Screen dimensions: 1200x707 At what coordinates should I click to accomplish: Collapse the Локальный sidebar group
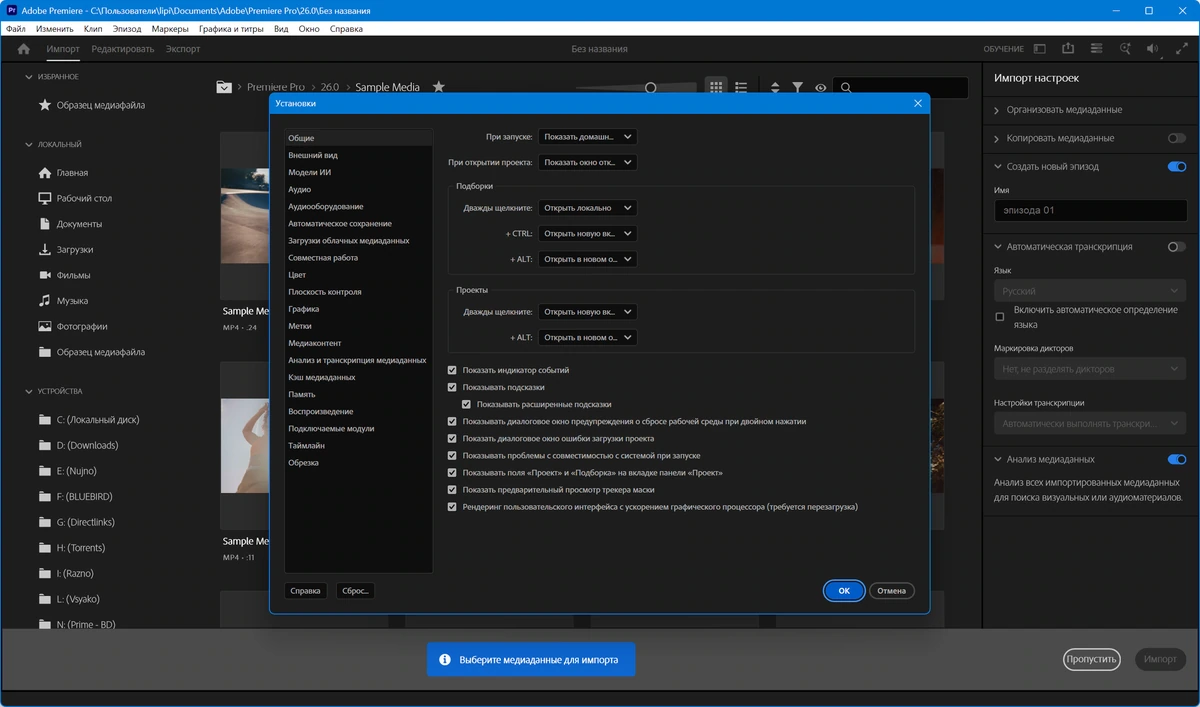pyautogui.click(x=28, y=145)
